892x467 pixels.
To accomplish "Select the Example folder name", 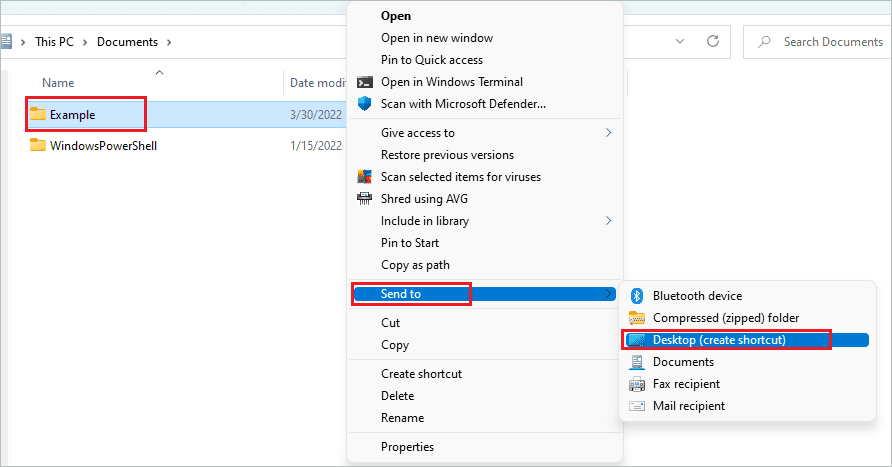I will pos(72,115).
